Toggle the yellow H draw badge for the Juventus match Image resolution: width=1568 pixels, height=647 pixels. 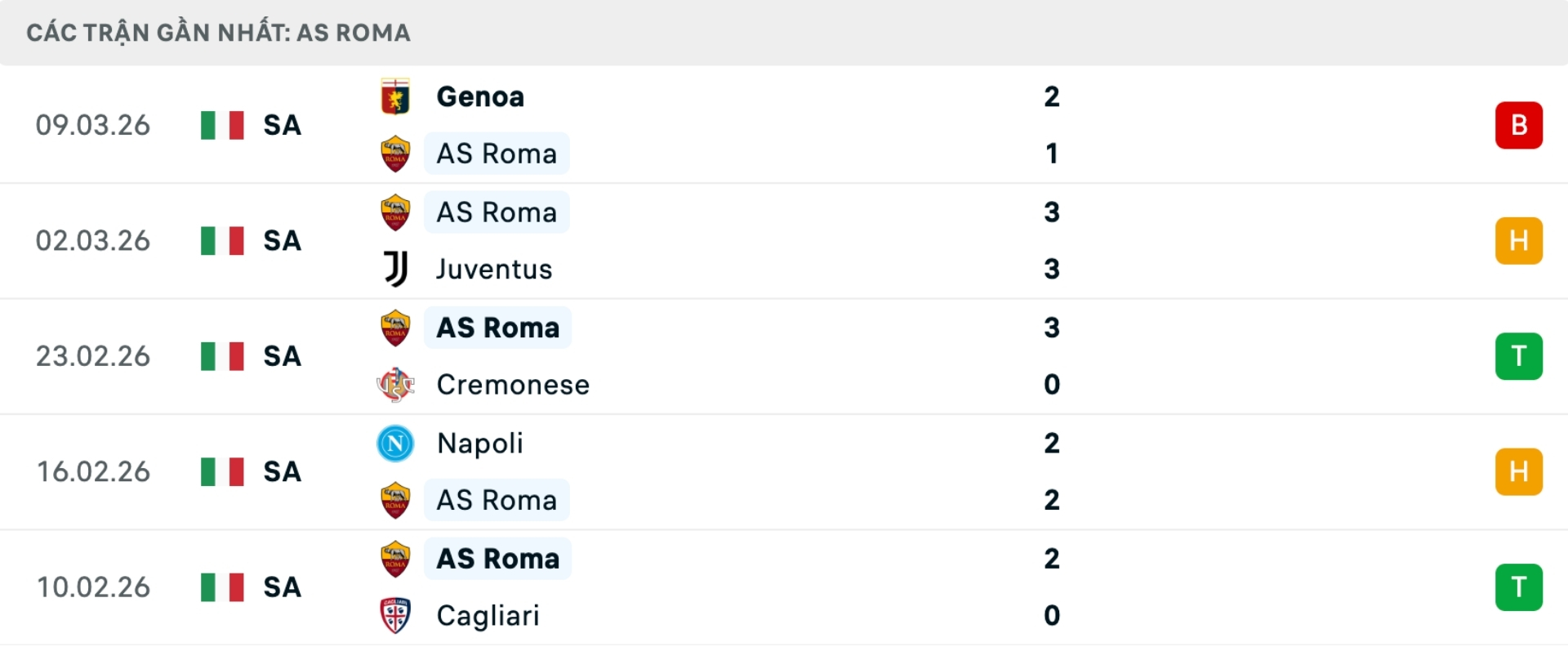click(x=1518, y=240)
